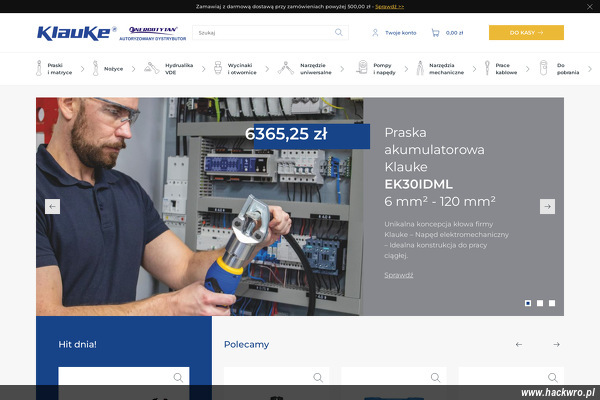The image size is (600, 400).
Task: Open Nożyce menu item
Action: click(113, 69)
